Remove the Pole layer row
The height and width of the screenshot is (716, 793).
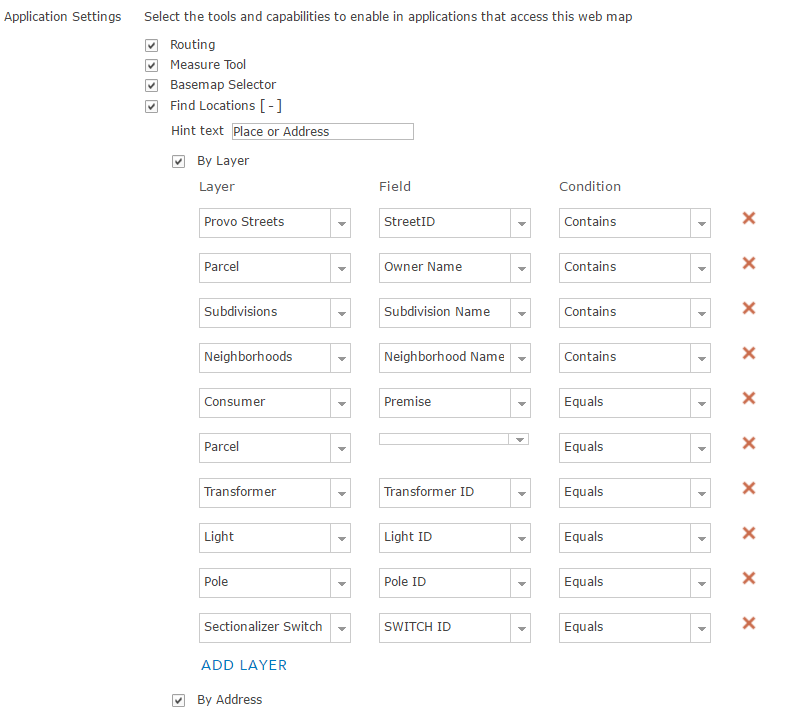click(x=748, y=578)
